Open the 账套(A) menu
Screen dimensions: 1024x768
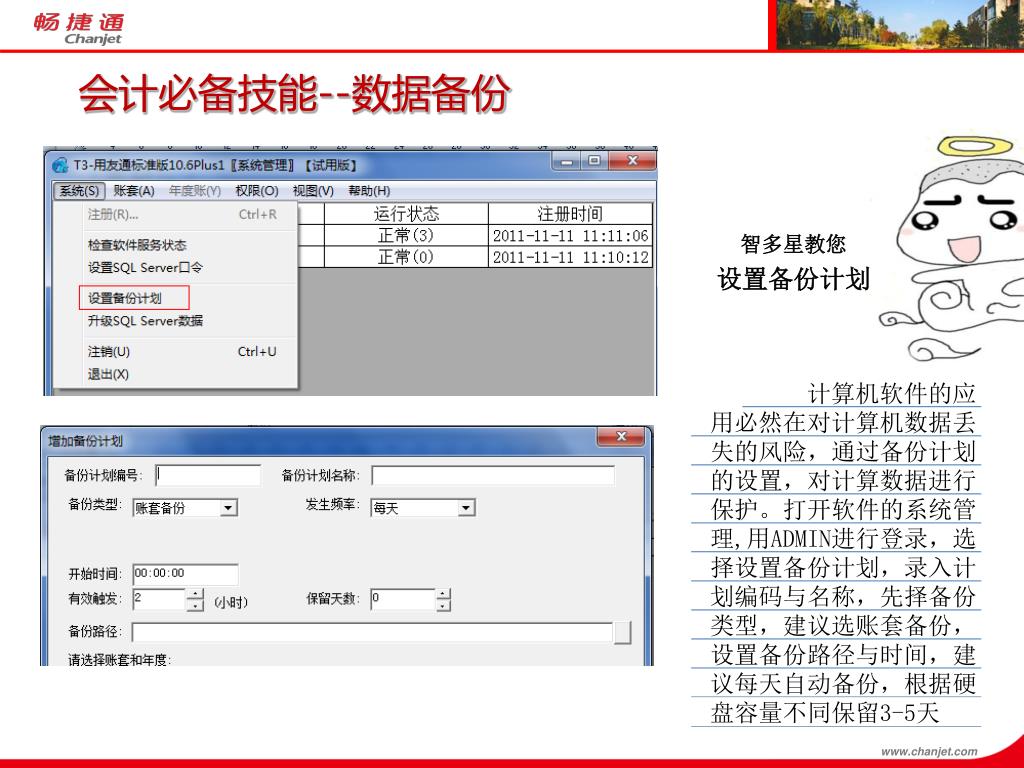coord(134,191)
